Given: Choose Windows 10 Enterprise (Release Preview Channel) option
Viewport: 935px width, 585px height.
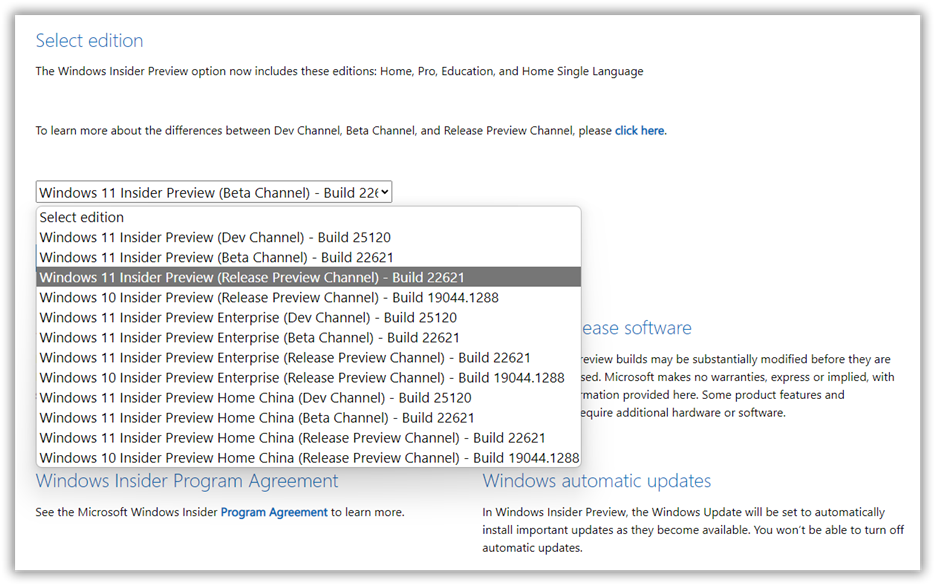Looking at the screenshot, I should [x=308, y=377].
